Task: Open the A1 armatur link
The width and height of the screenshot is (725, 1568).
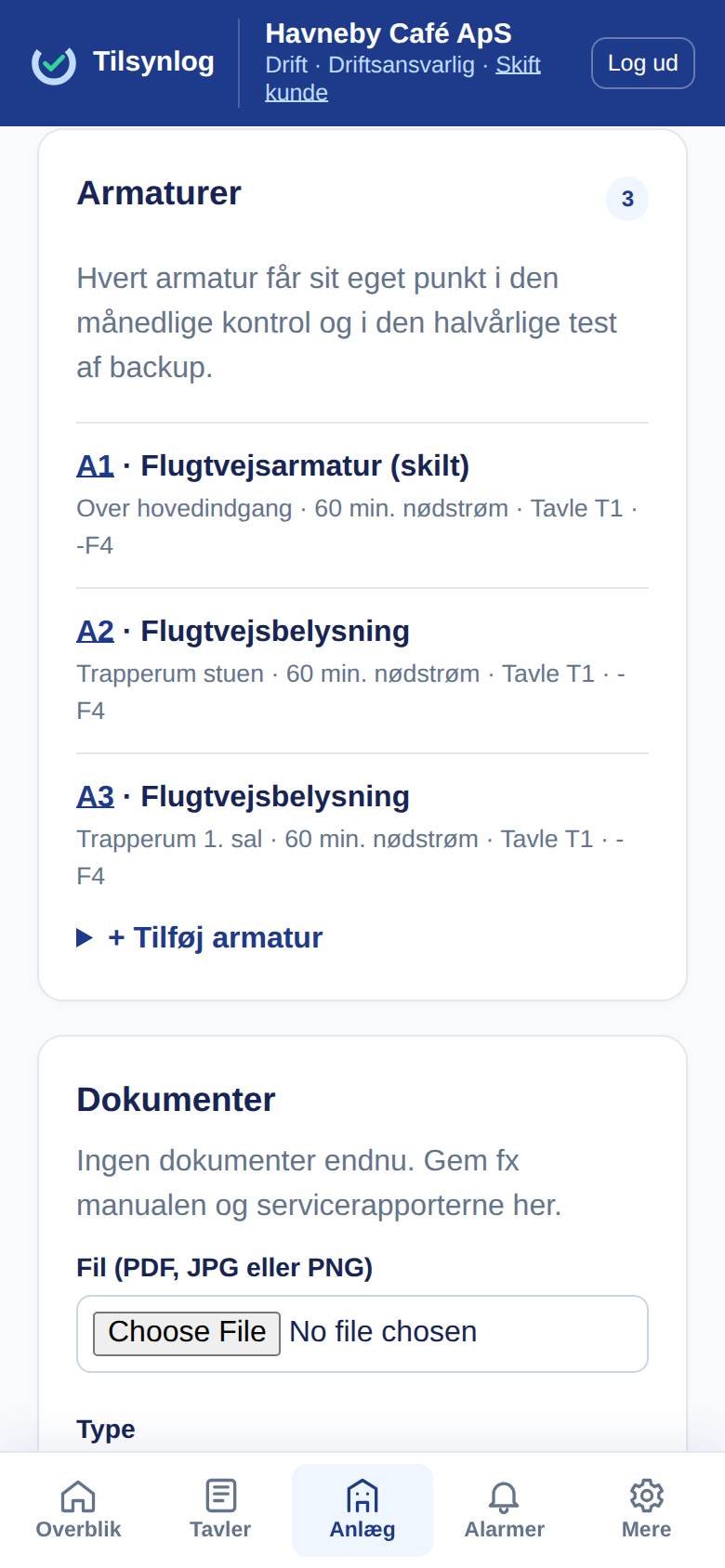Action: click(x=95, y=465)
